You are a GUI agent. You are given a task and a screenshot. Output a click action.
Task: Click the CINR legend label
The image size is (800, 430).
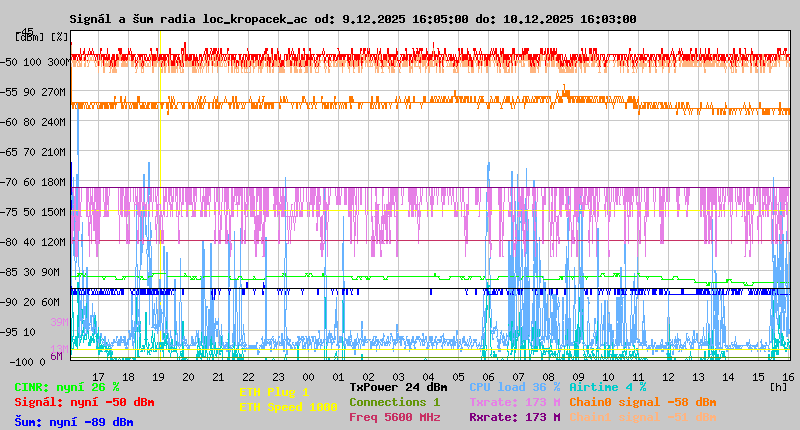(66, 386)
